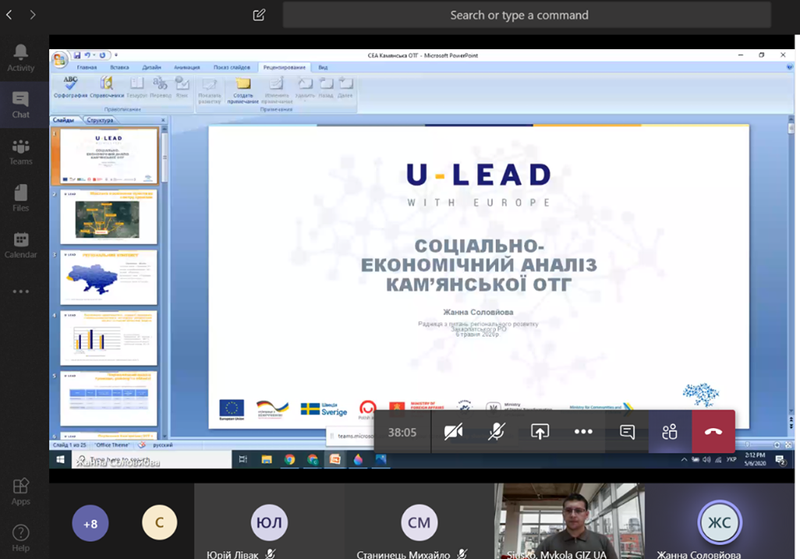Focus the Search or type a command box
The height and width of the screenshot is (559, 800).
point(527,15)
